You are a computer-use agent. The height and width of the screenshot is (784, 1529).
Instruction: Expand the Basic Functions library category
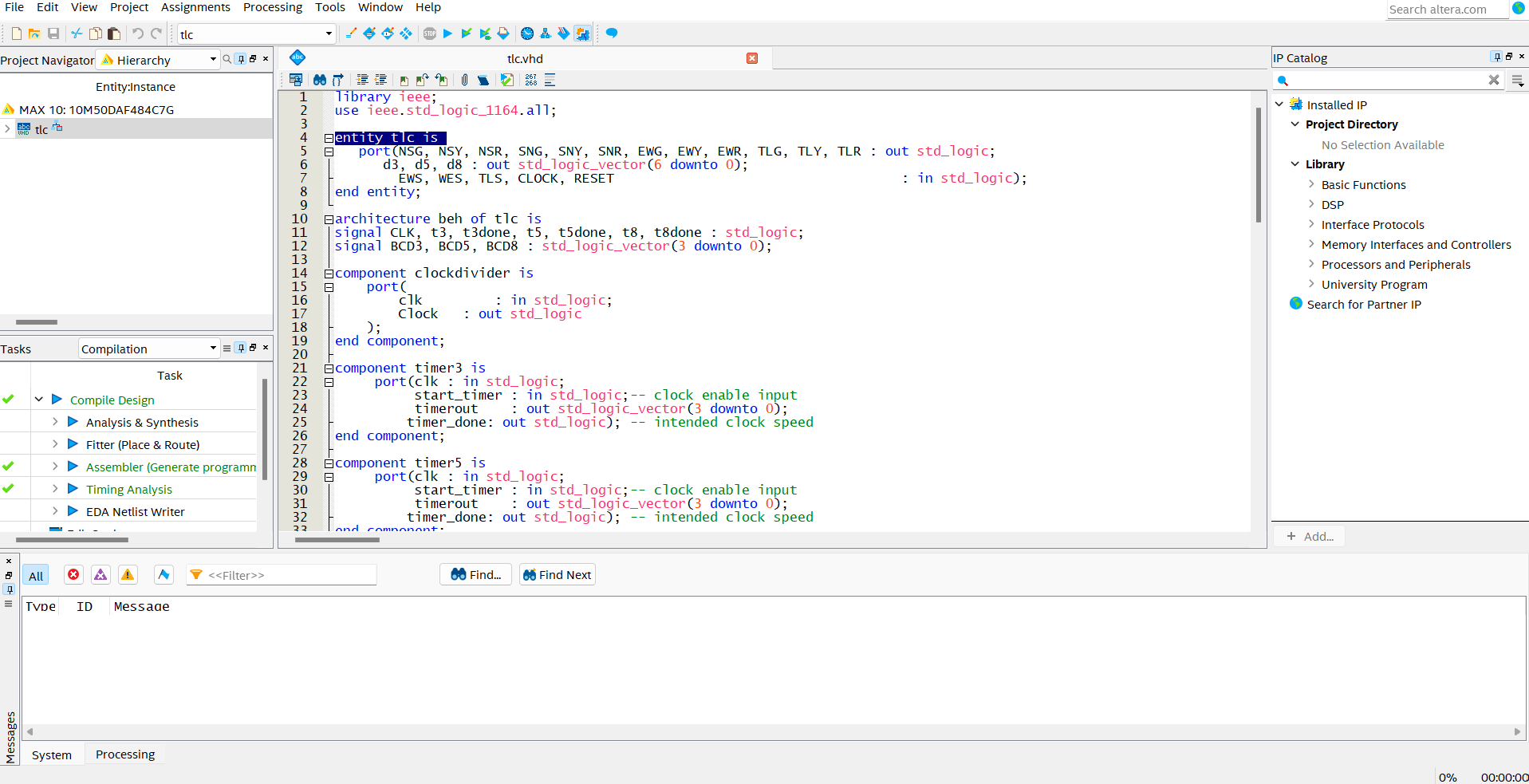point(1310,183)
